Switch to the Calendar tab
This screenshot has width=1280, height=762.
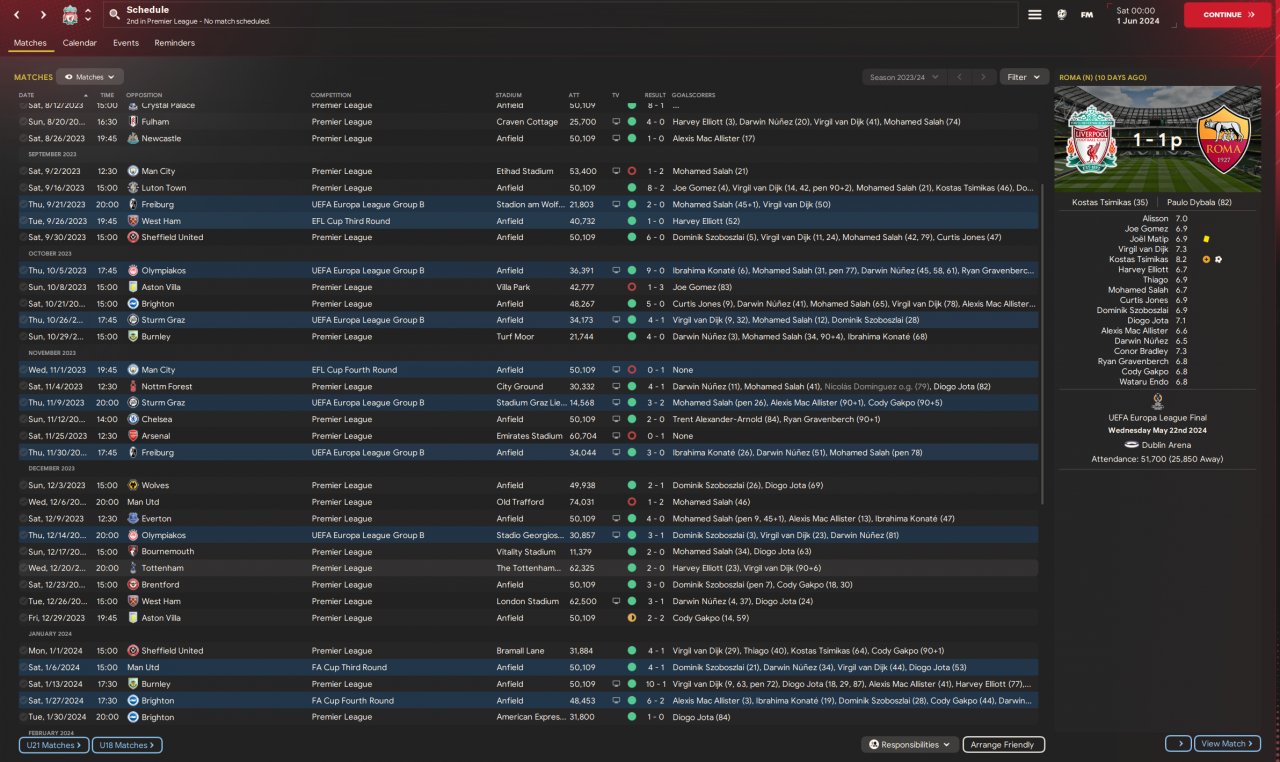[80, 43]
